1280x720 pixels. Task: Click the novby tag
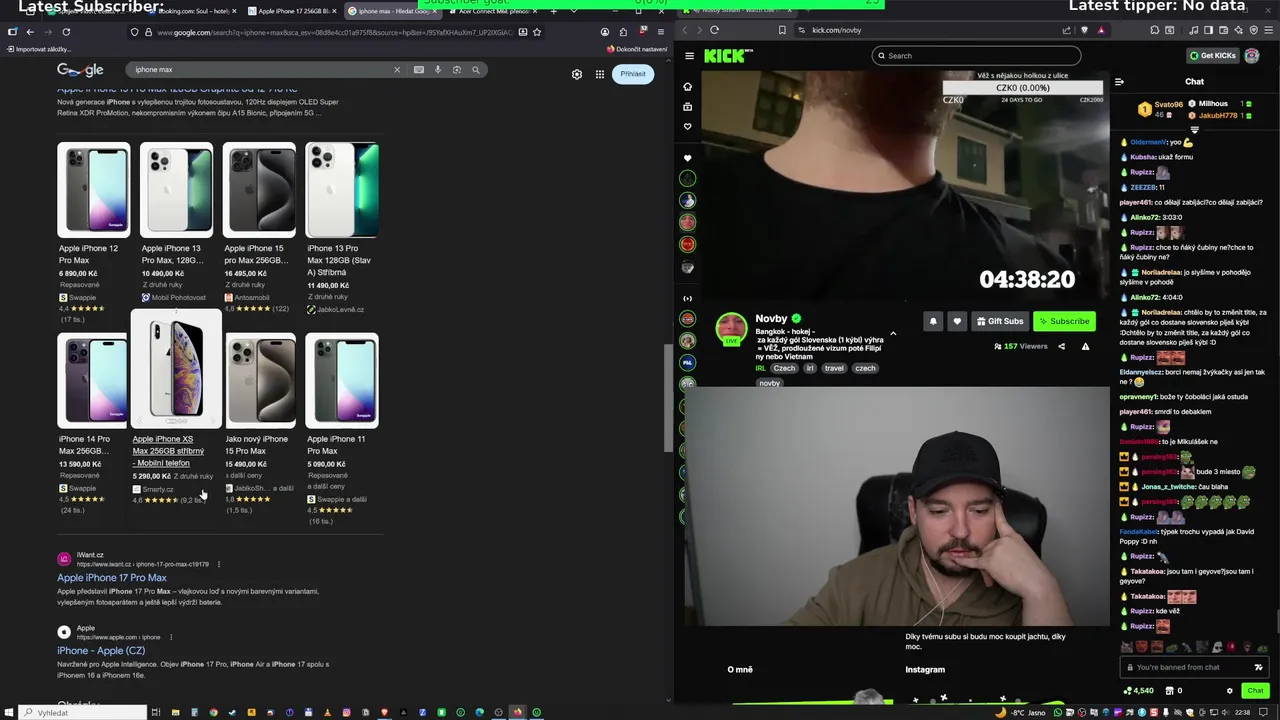click(x=769, y=383)
